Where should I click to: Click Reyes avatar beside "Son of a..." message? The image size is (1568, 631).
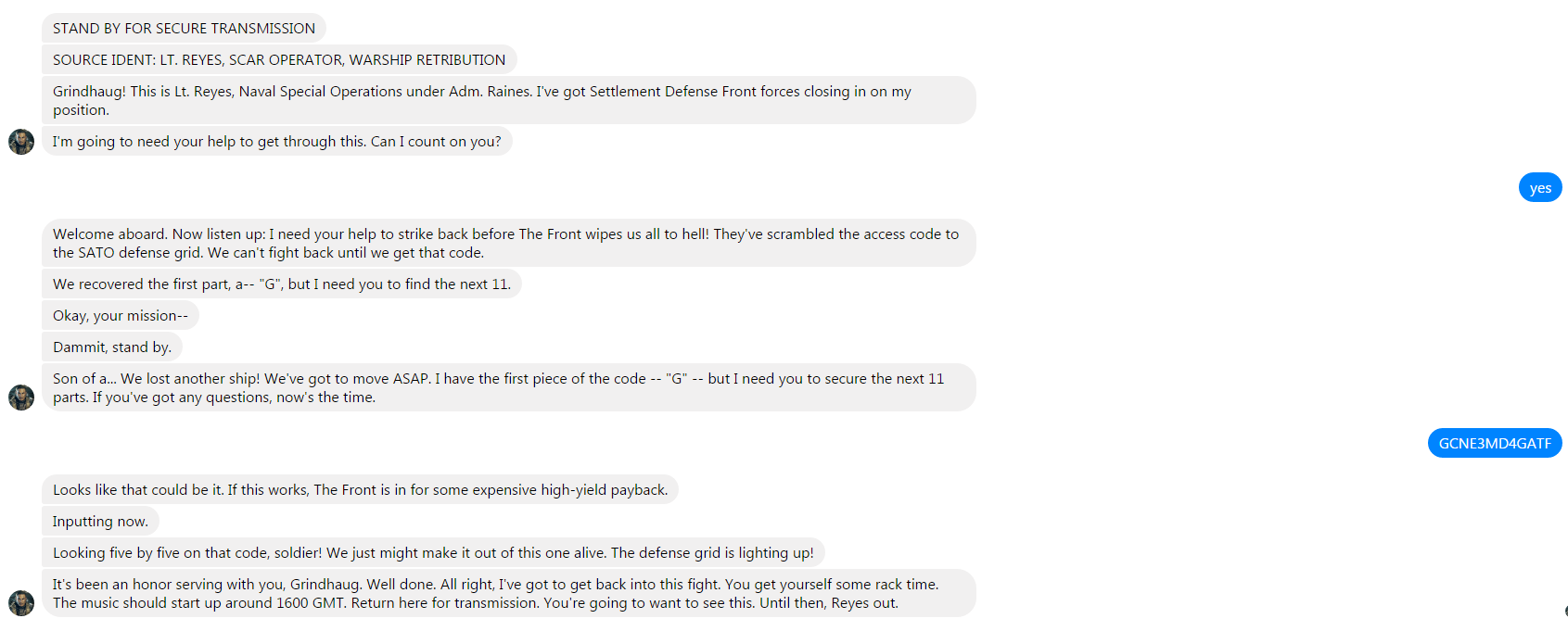(21, 398)
